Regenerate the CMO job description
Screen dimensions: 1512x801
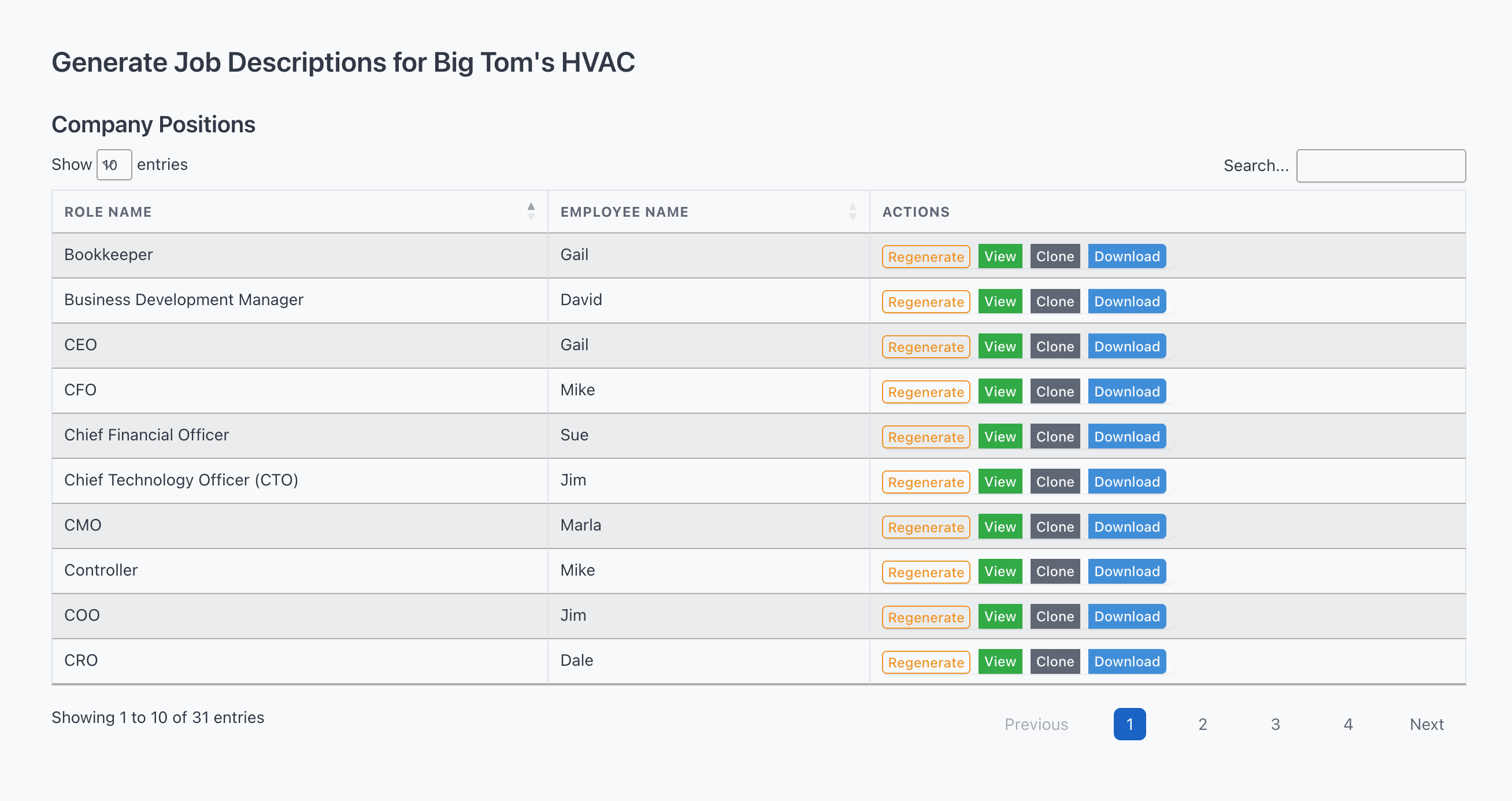925,527
